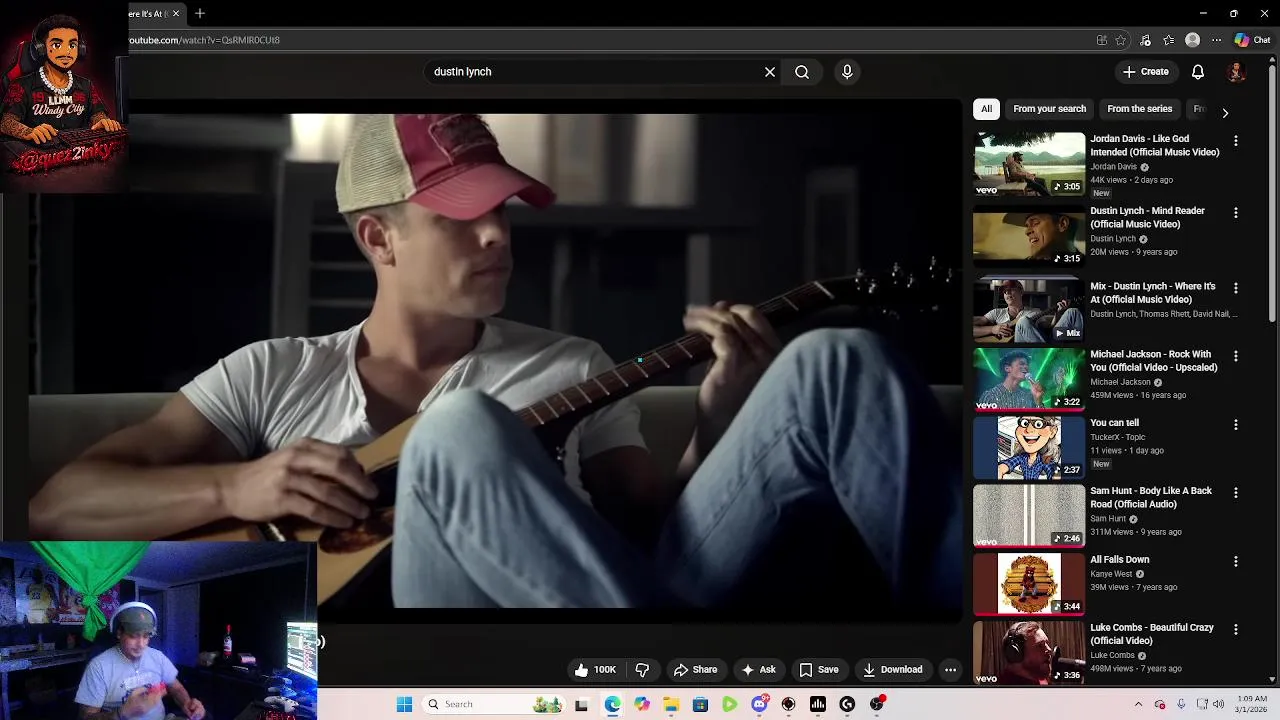The width and height of the screenshot is (1280, 720).
Task: Open the green play app on taskbar
Action: click(730, 704)
